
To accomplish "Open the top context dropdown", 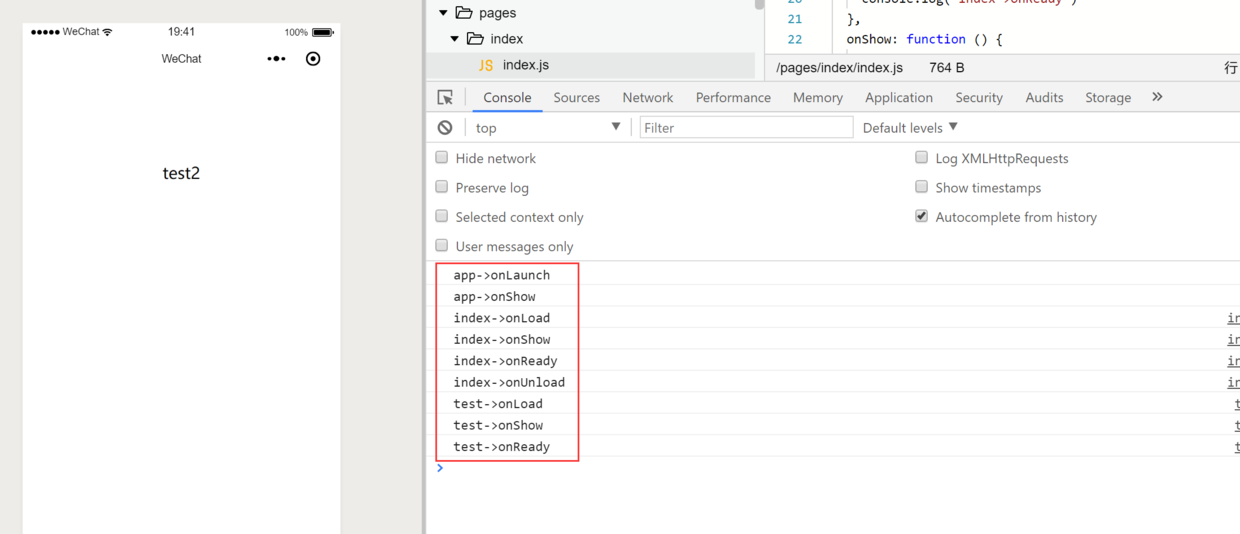I will tap(547, 127).
